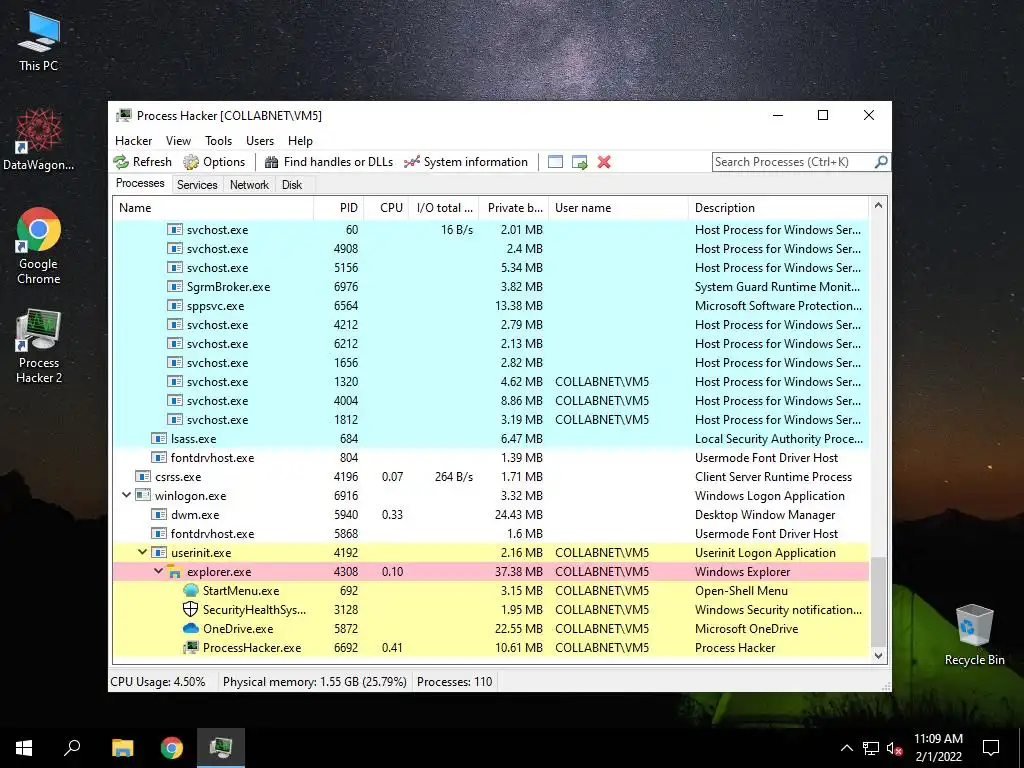The height and width of the screenshot is (768, 1024).
Task: Sort by the I/O total column header
Action: tap(443, 208)
